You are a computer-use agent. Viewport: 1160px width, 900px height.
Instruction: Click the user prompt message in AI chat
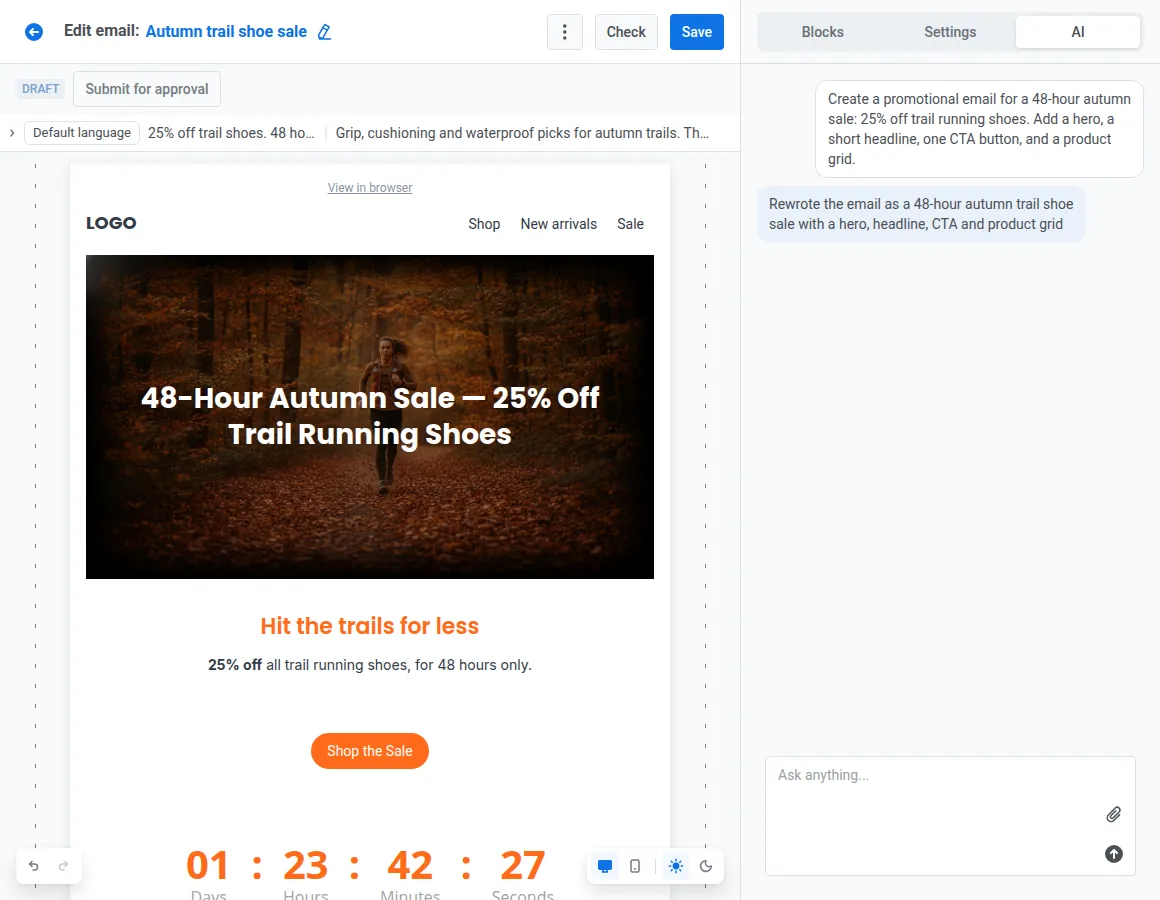(x=979, y=129)
